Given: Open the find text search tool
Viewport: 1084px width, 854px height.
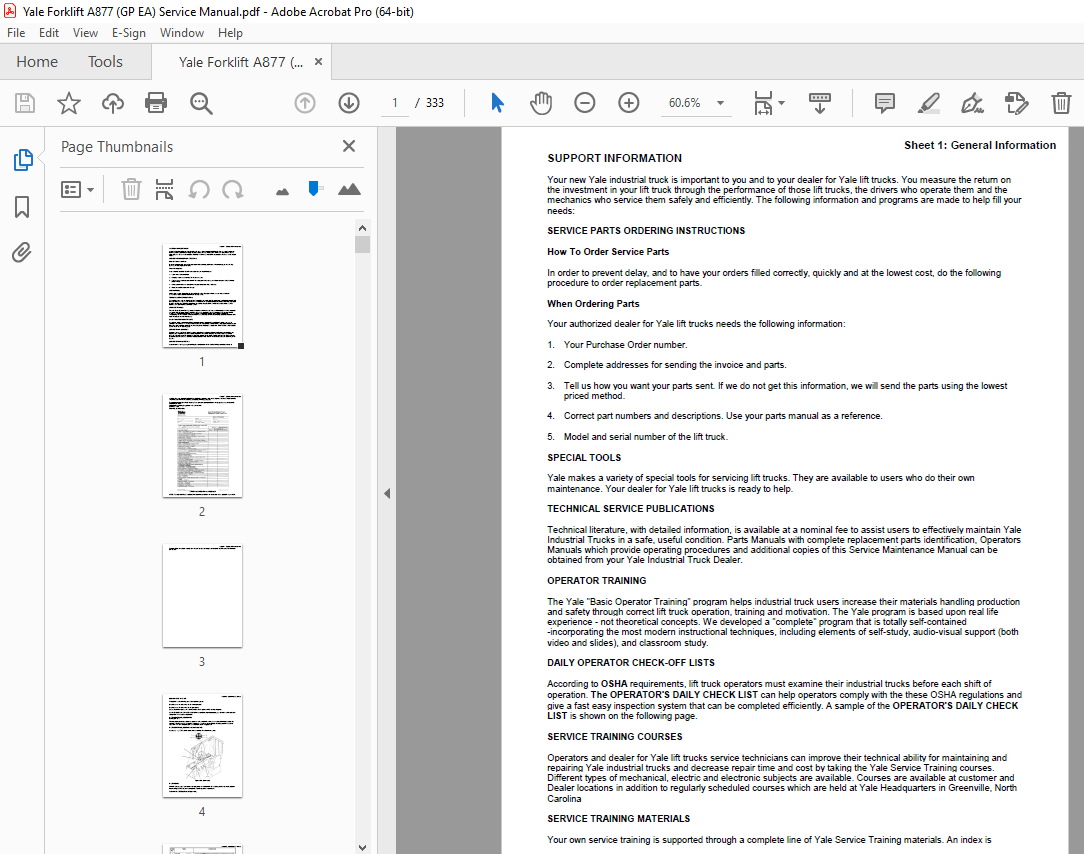Looking at the screenshot, I should [x=201, y=103].
